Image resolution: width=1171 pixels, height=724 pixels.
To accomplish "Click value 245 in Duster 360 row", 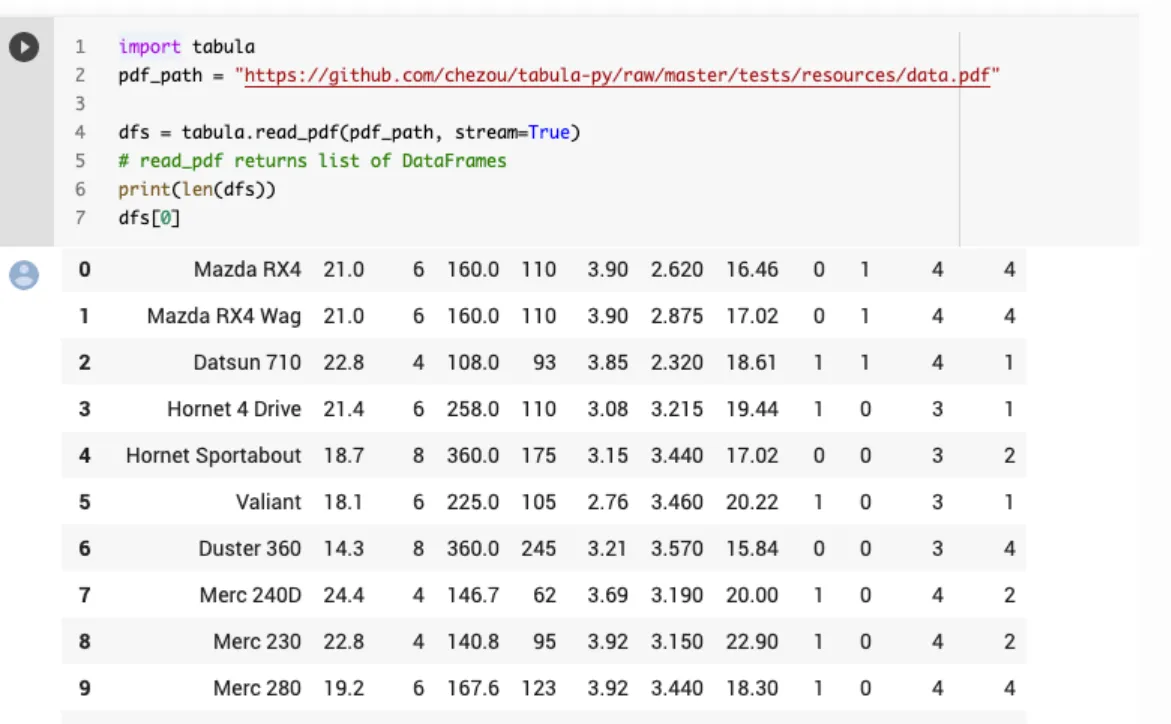I will click(538, 548).
